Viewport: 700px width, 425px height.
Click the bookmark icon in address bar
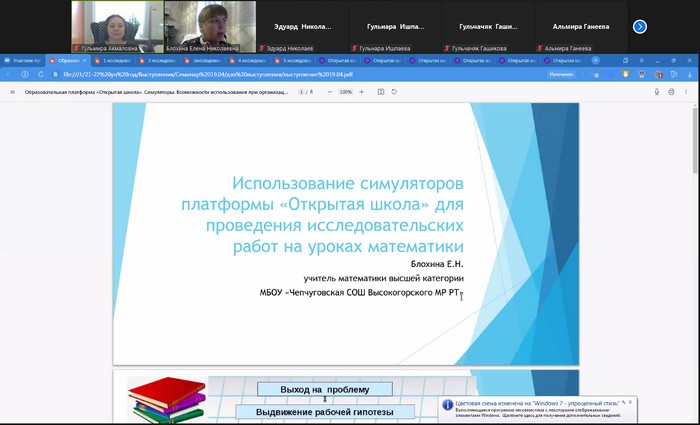point(596,75)
